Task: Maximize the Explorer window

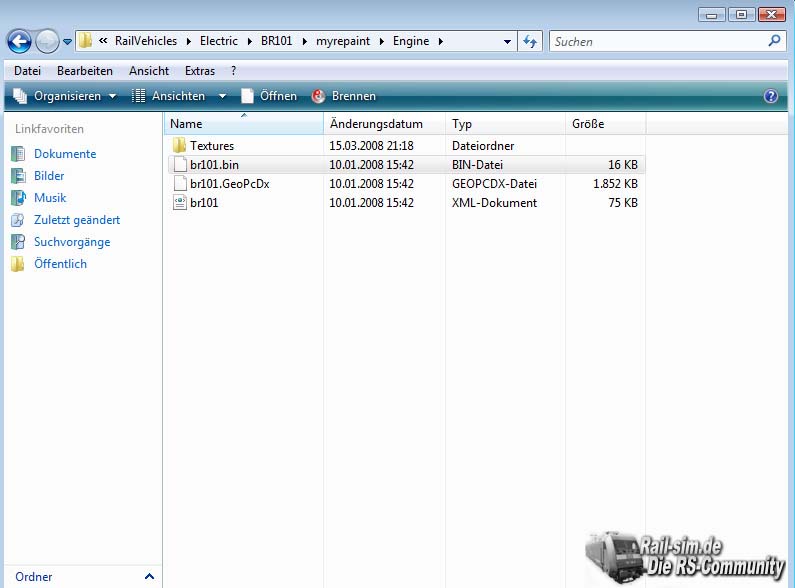Action: tap(741, 15)
